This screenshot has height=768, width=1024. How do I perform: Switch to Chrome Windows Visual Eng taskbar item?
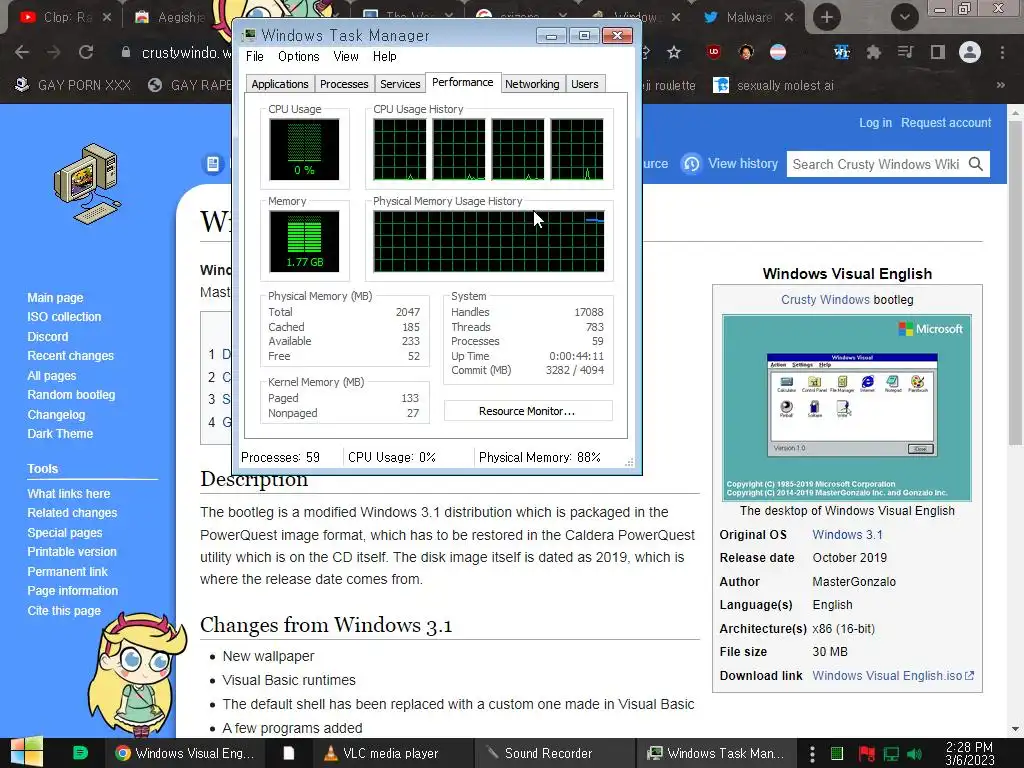185,753
